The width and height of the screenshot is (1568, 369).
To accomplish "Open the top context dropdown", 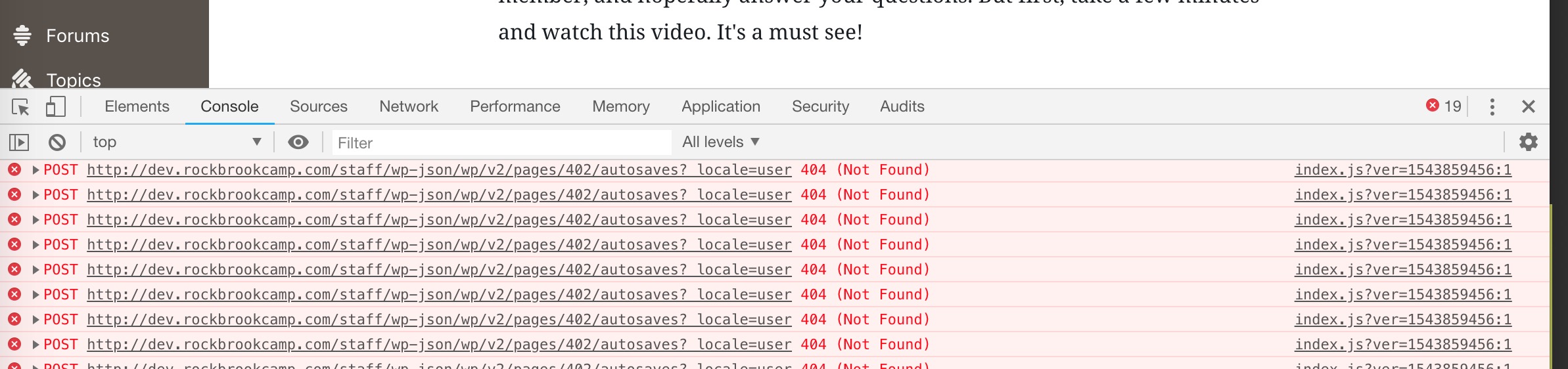I will pos(177,142).
